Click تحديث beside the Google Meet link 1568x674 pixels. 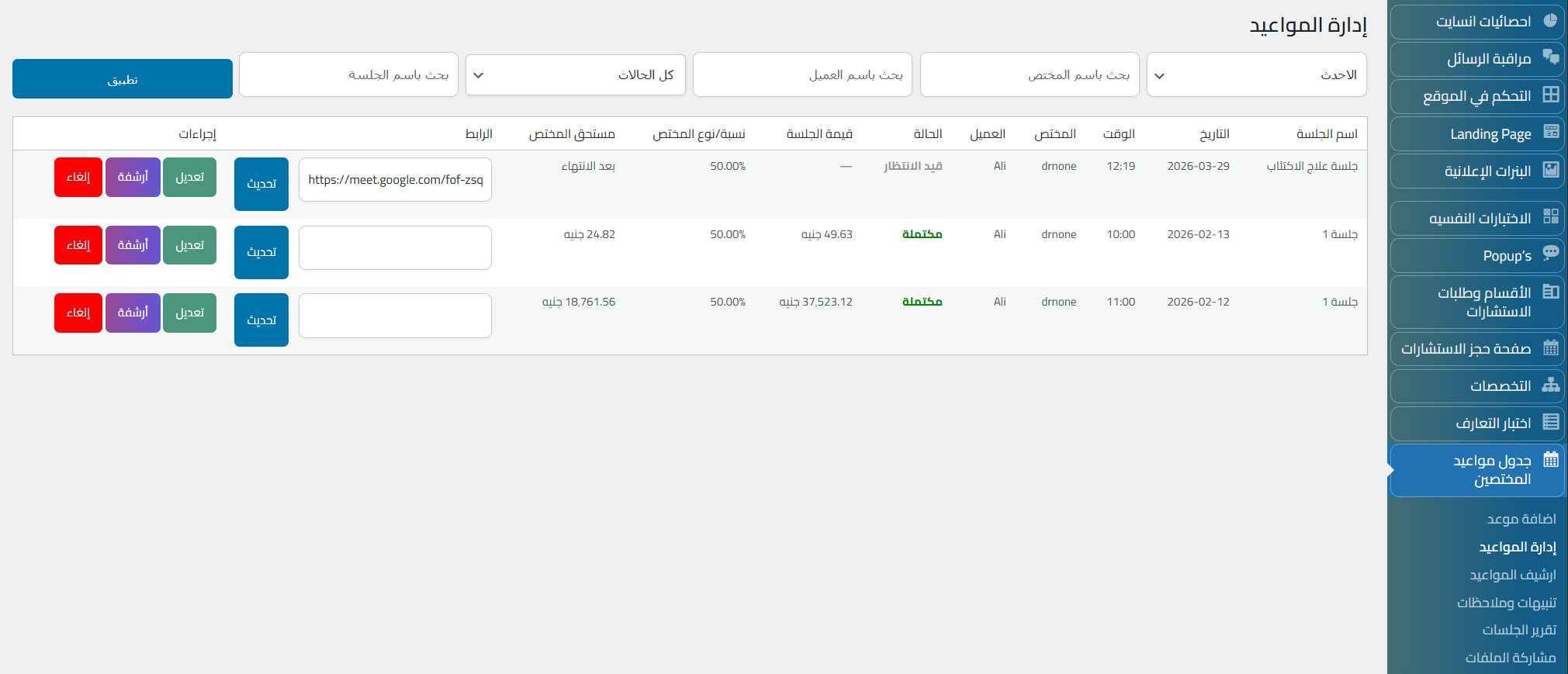[x=261, y=184]
